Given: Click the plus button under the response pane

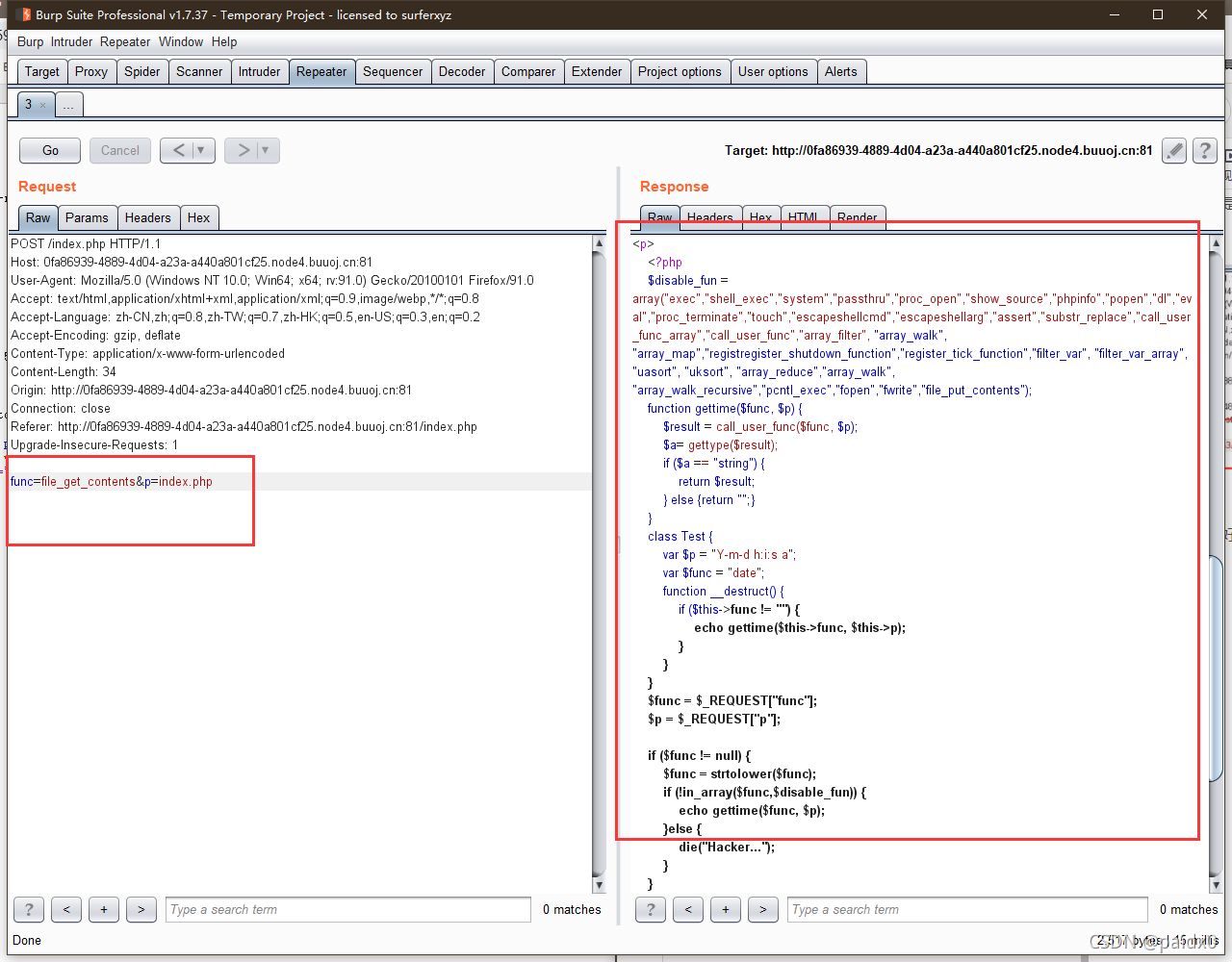Looking at the screenshot, I should click(x=726, y=909).
